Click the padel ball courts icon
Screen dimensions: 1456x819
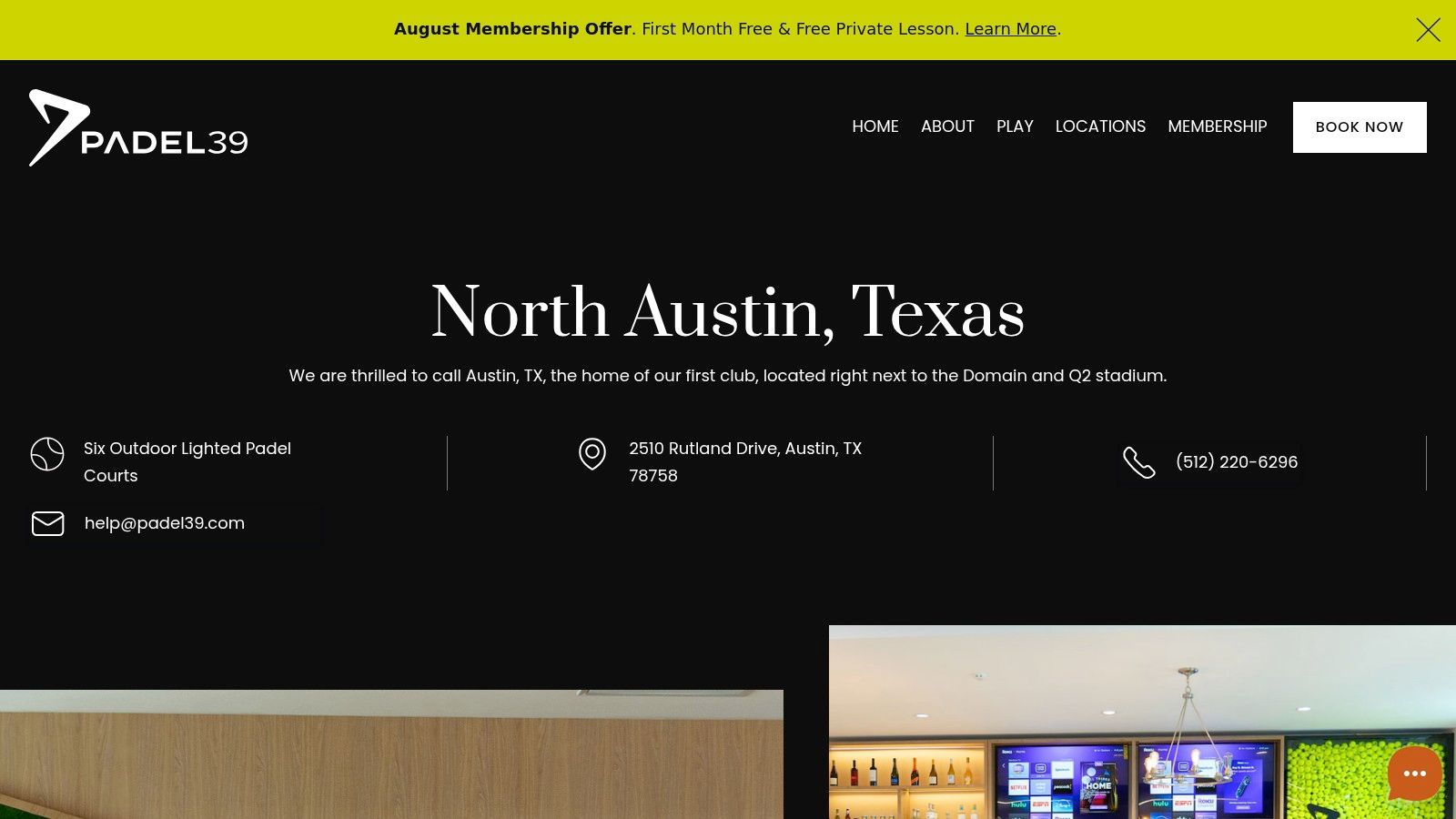pos(47,454)
